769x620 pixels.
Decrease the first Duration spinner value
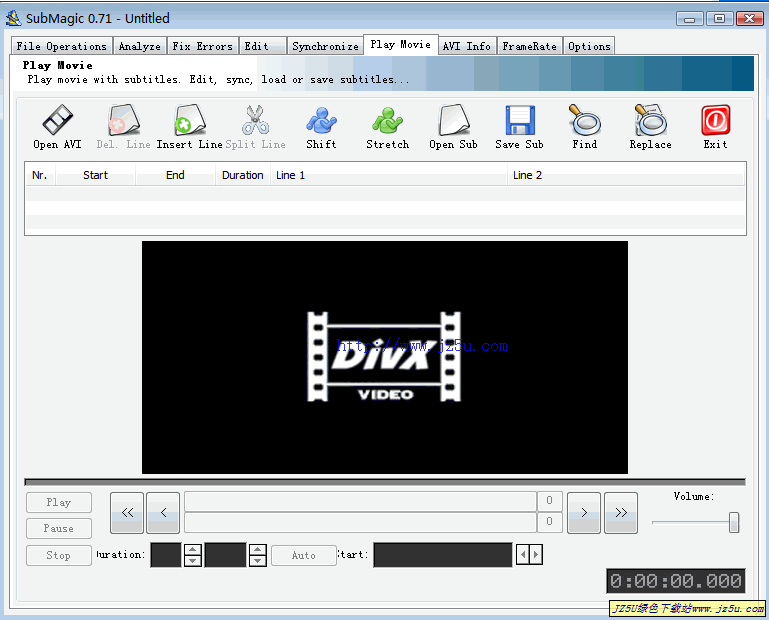(193, 561)
